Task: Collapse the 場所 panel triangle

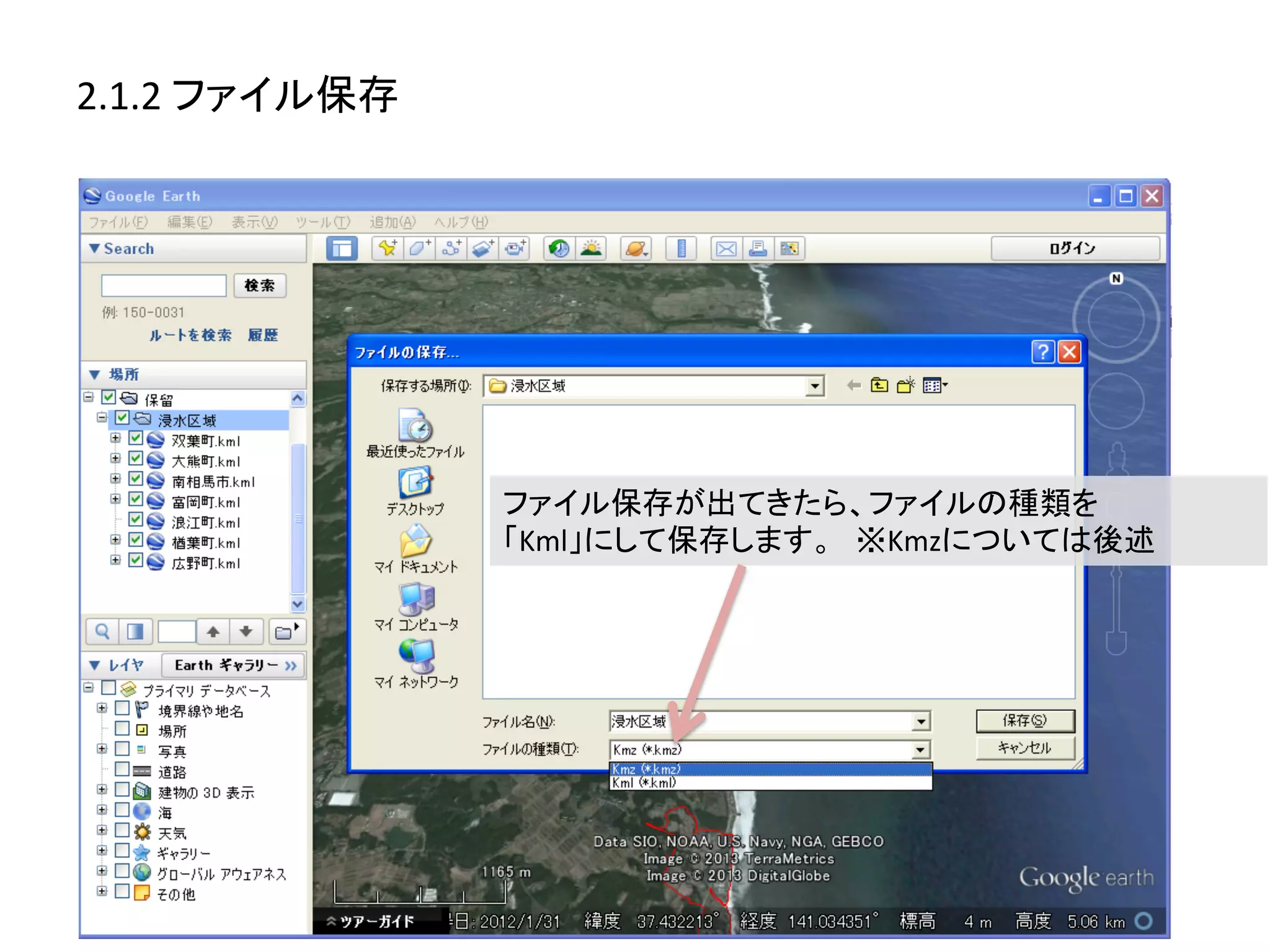Action: point(94,374)
